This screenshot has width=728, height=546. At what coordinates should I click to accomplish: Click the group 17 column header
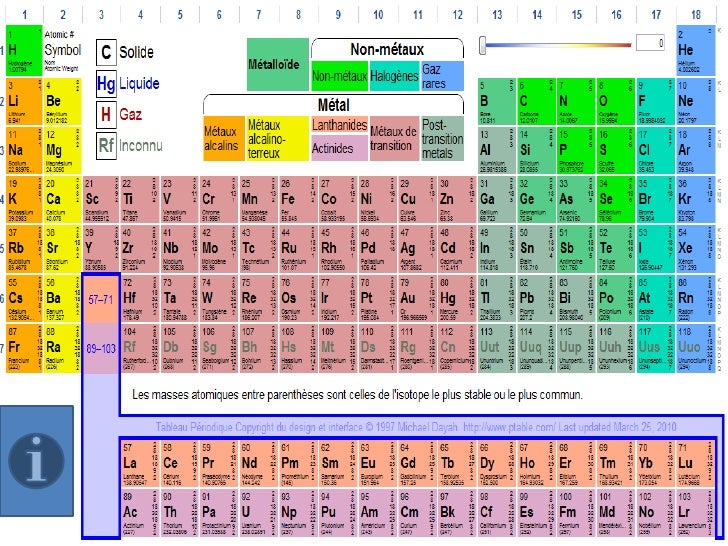click(x=656, y=15)
